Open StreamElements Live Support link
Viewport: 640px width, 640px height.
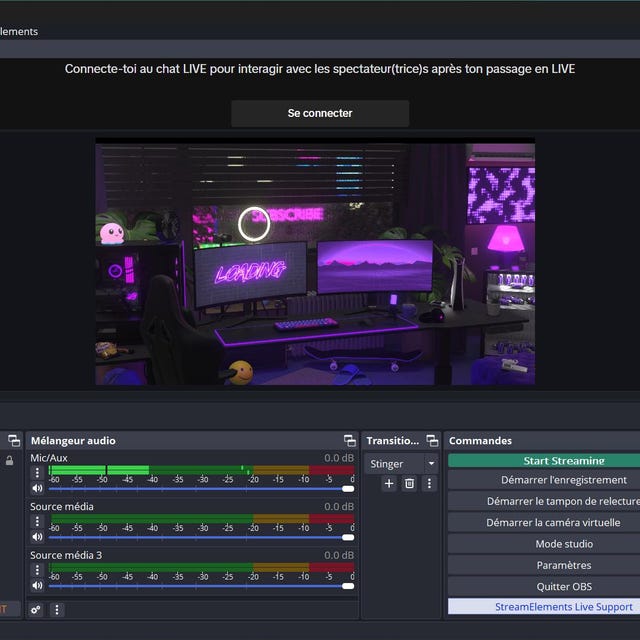point(544,607)
